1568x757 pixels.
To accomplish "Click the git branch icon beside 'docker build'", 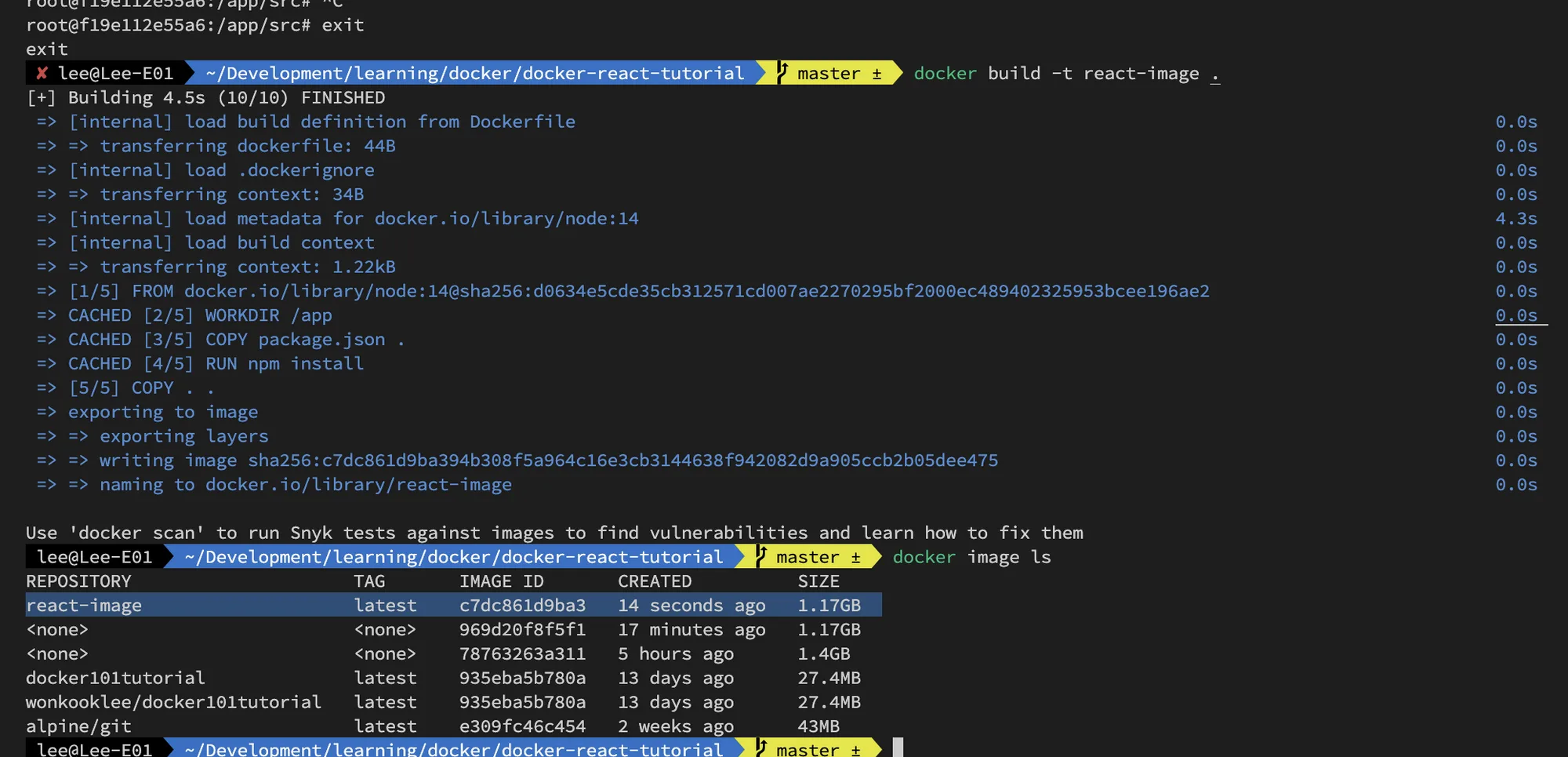I will tap(782, 73).
